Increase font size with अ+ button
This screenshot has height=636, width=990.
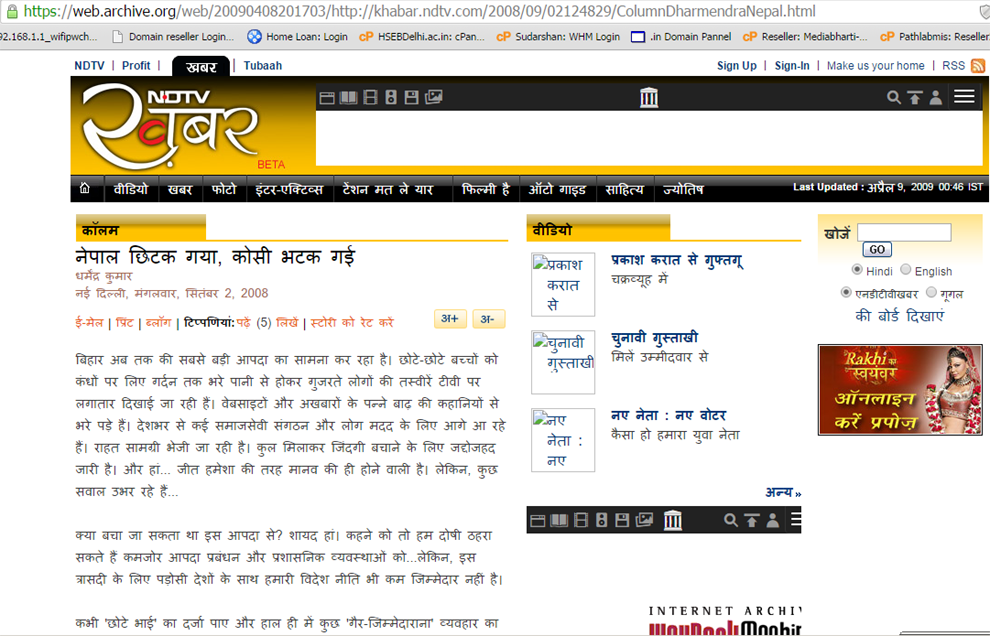tap(450, 319)
